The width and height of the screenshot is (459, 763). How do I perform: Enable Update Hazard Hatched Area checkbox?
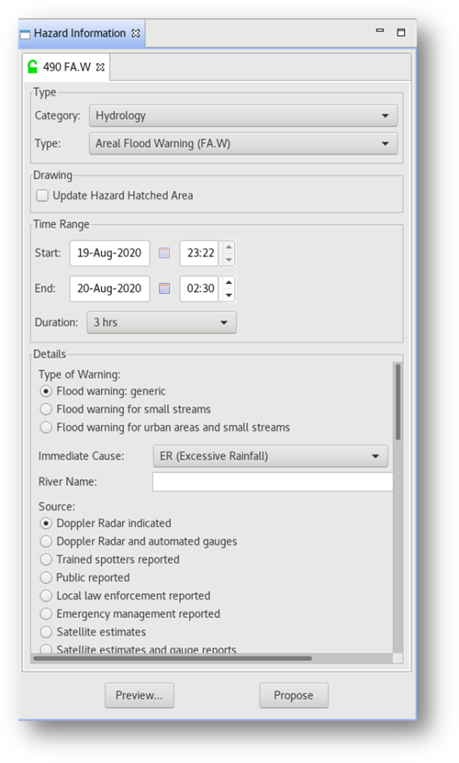pyautogui.click(x=43, y=196)
